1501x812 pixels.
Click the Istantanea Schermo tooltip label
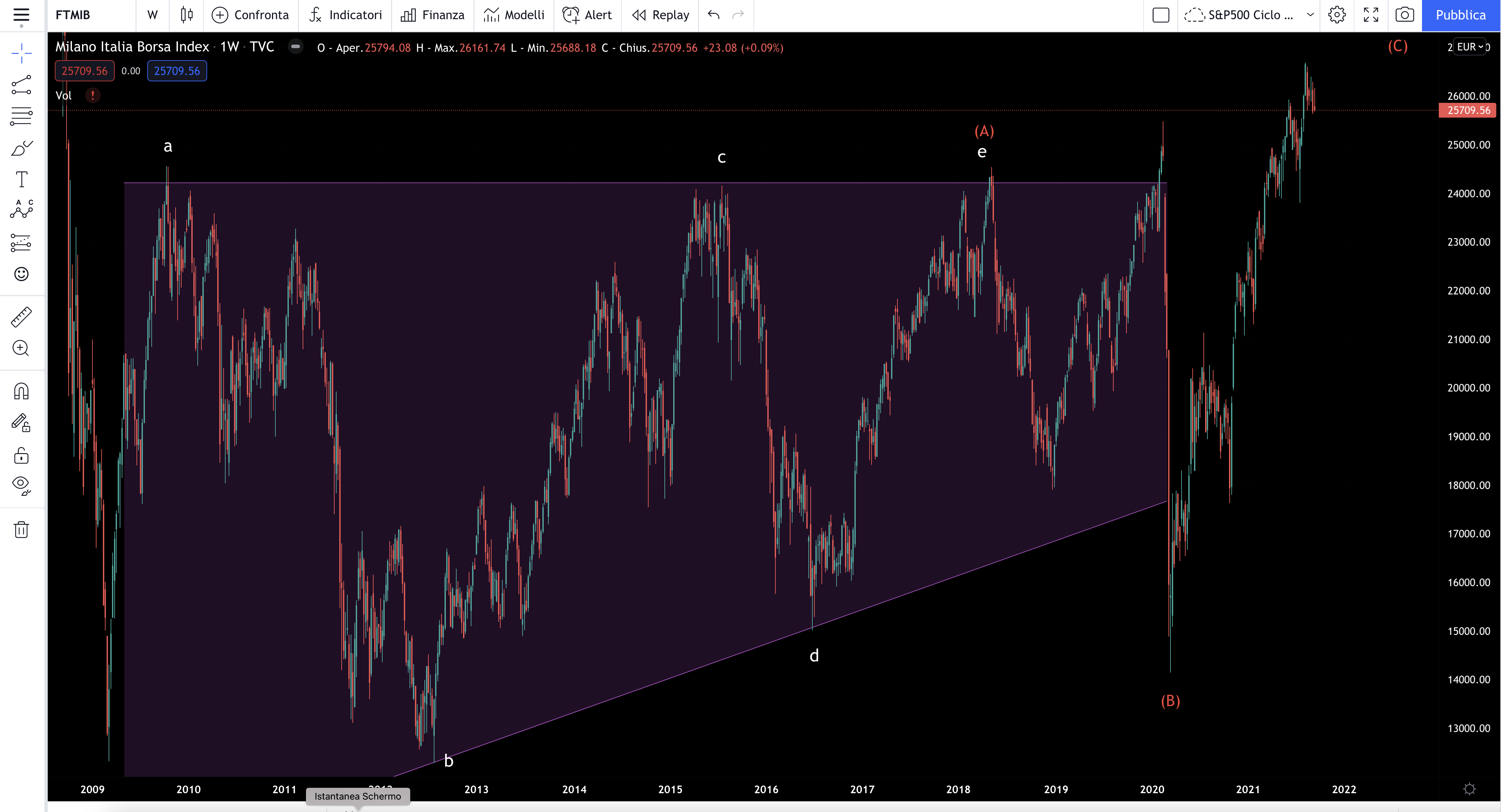tap(358, 796)
